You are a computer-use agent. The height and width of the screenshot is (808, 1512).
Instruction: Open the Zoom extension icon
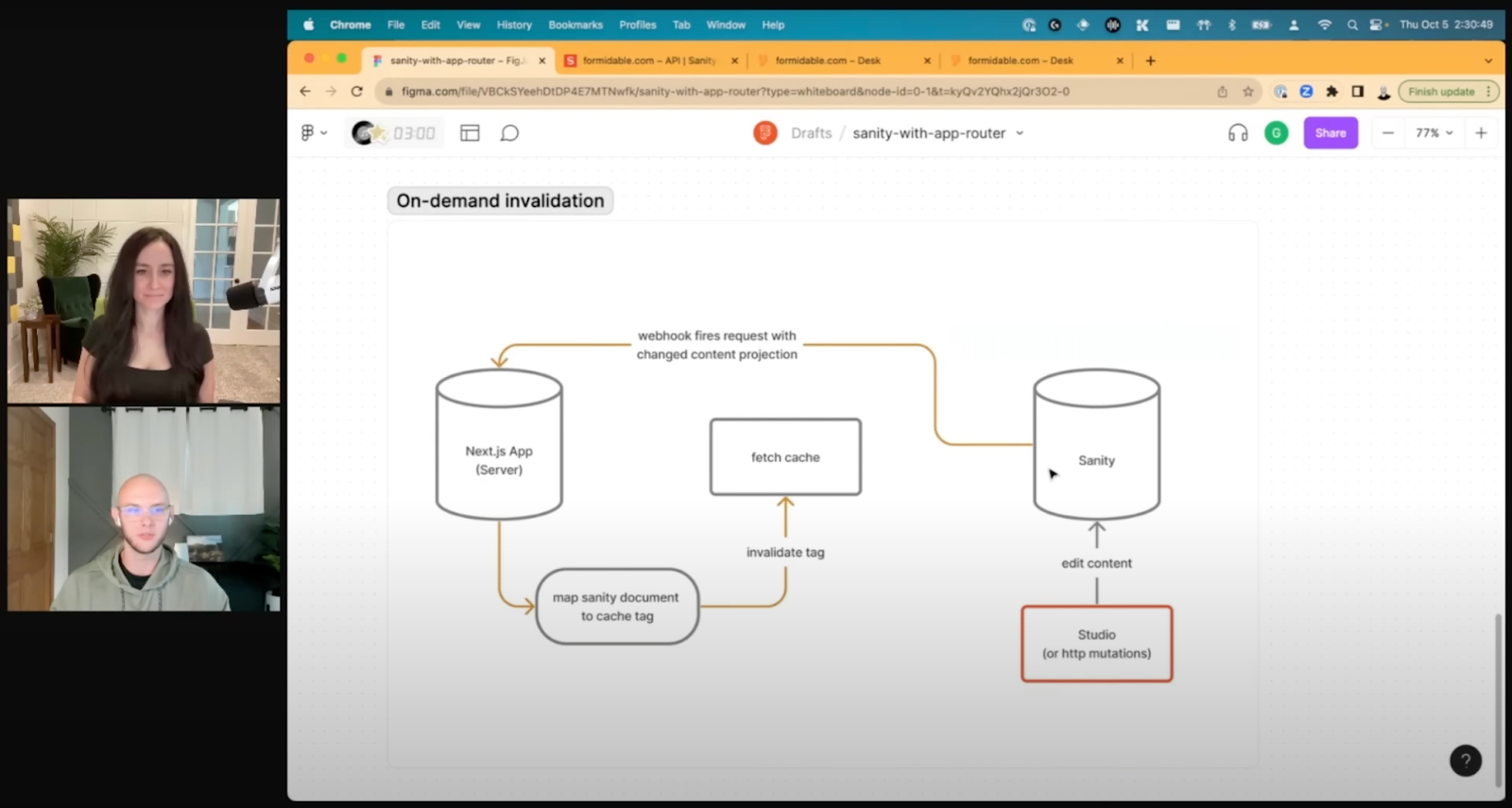[x=1306, y=92]
